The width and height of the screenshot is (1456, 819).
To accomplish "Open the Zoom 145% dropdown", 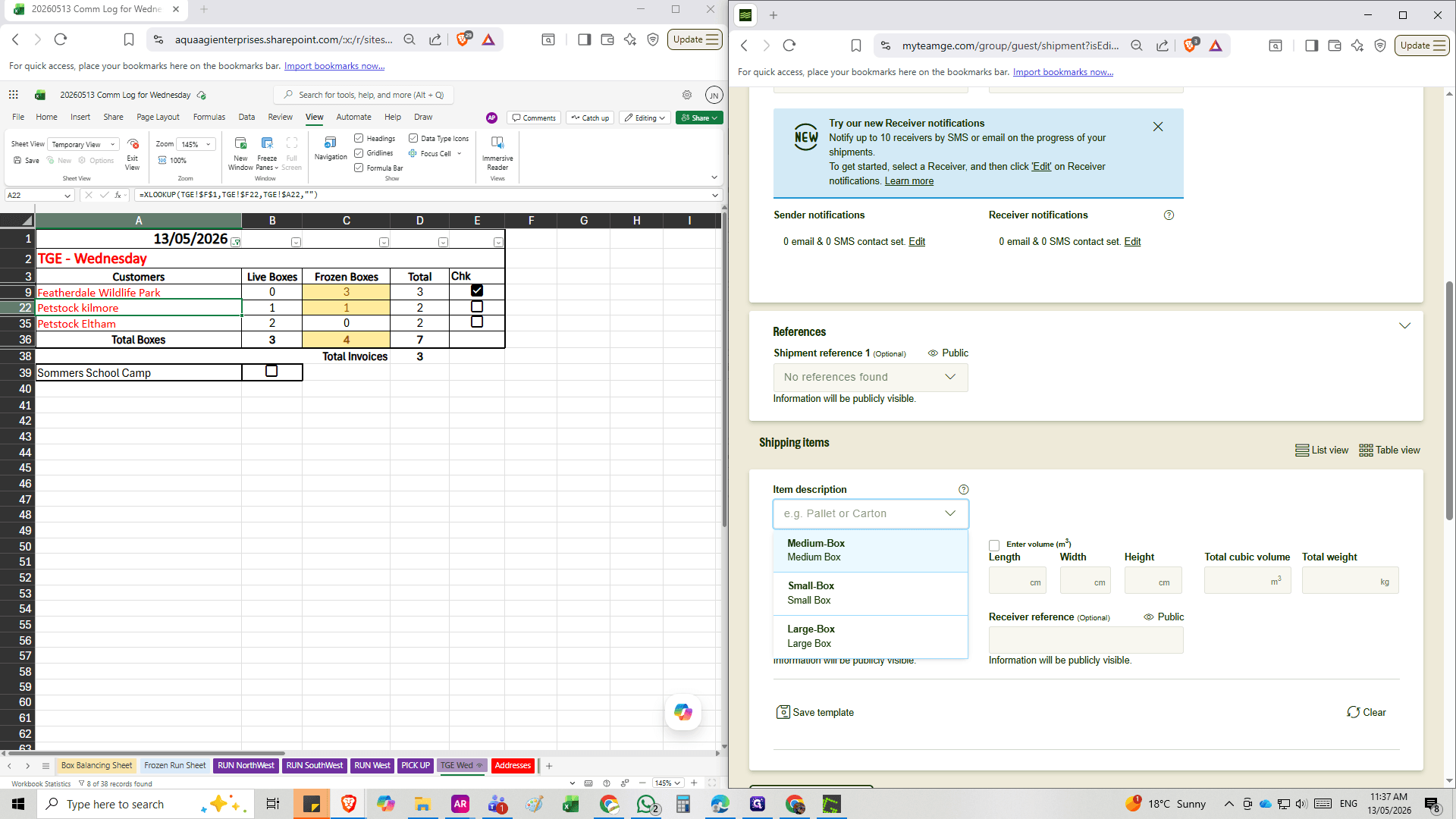I will pyautogui.click(x=196, y=144).
